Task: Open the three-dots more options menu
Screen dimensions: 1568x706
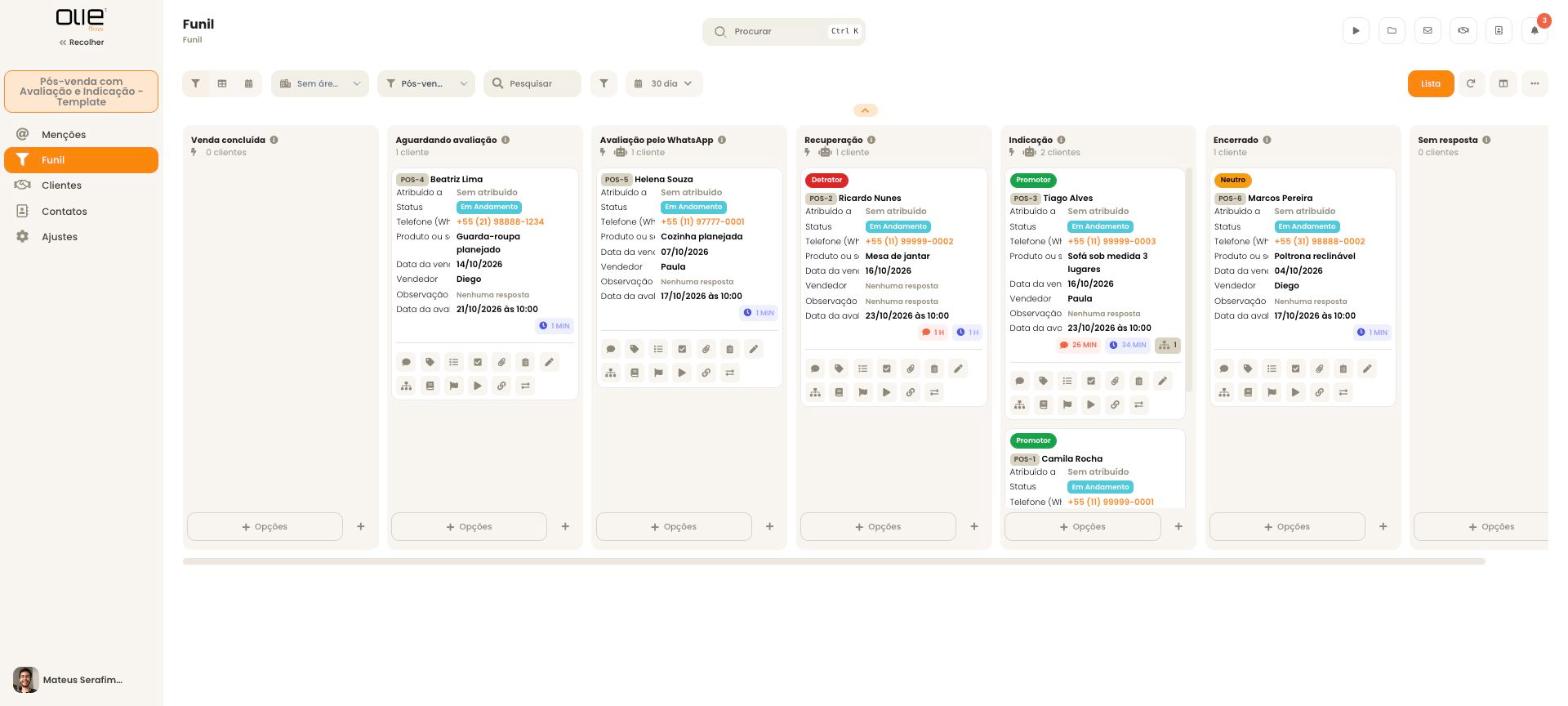Action: coord(1534,84)
